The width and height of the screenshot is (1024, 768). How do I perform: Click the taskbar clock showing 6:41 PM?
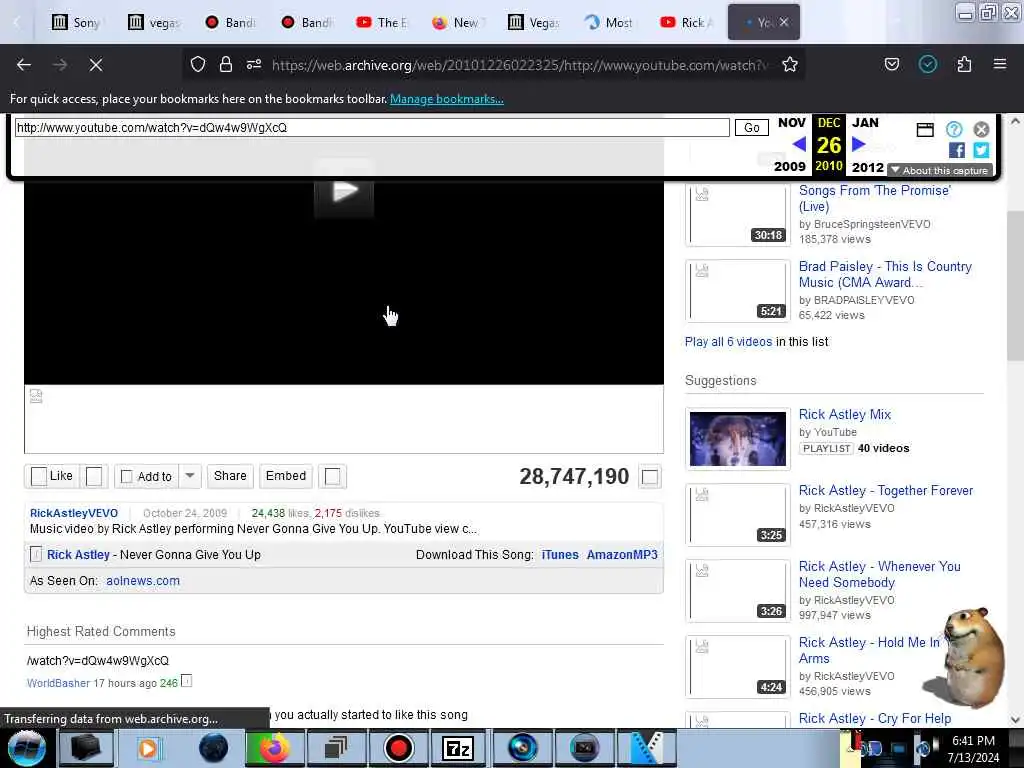(973, 749)
